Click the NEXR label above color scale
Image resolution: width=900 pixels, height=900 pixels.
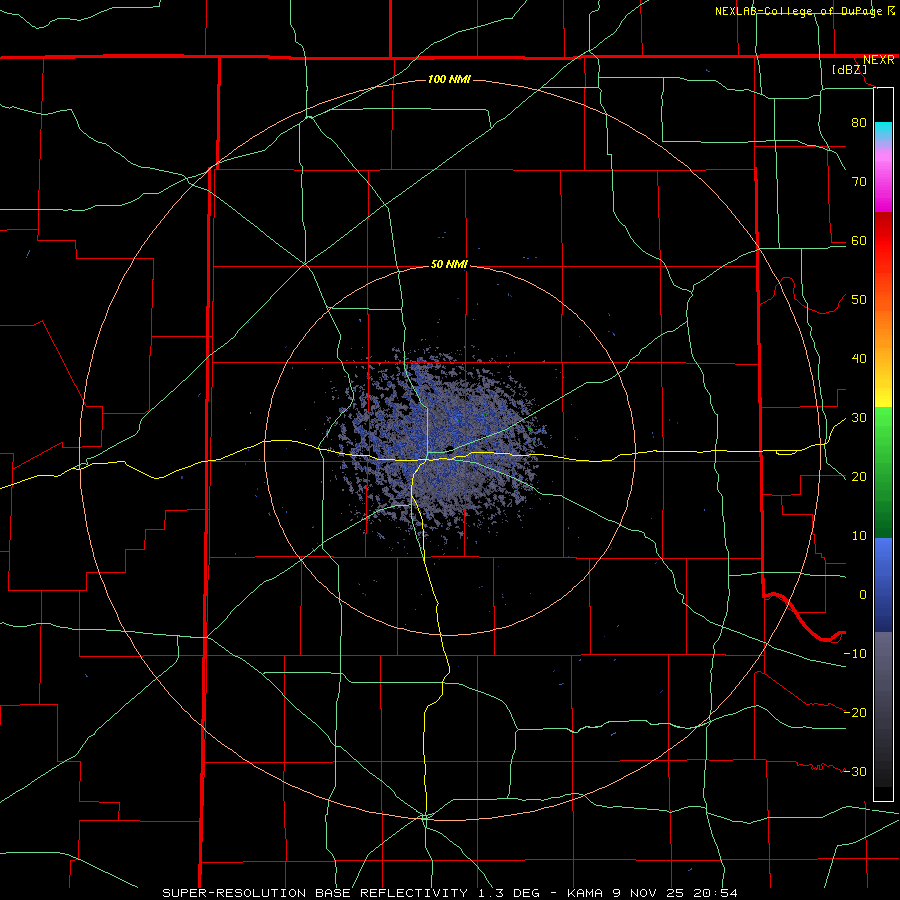pos(879,60)
